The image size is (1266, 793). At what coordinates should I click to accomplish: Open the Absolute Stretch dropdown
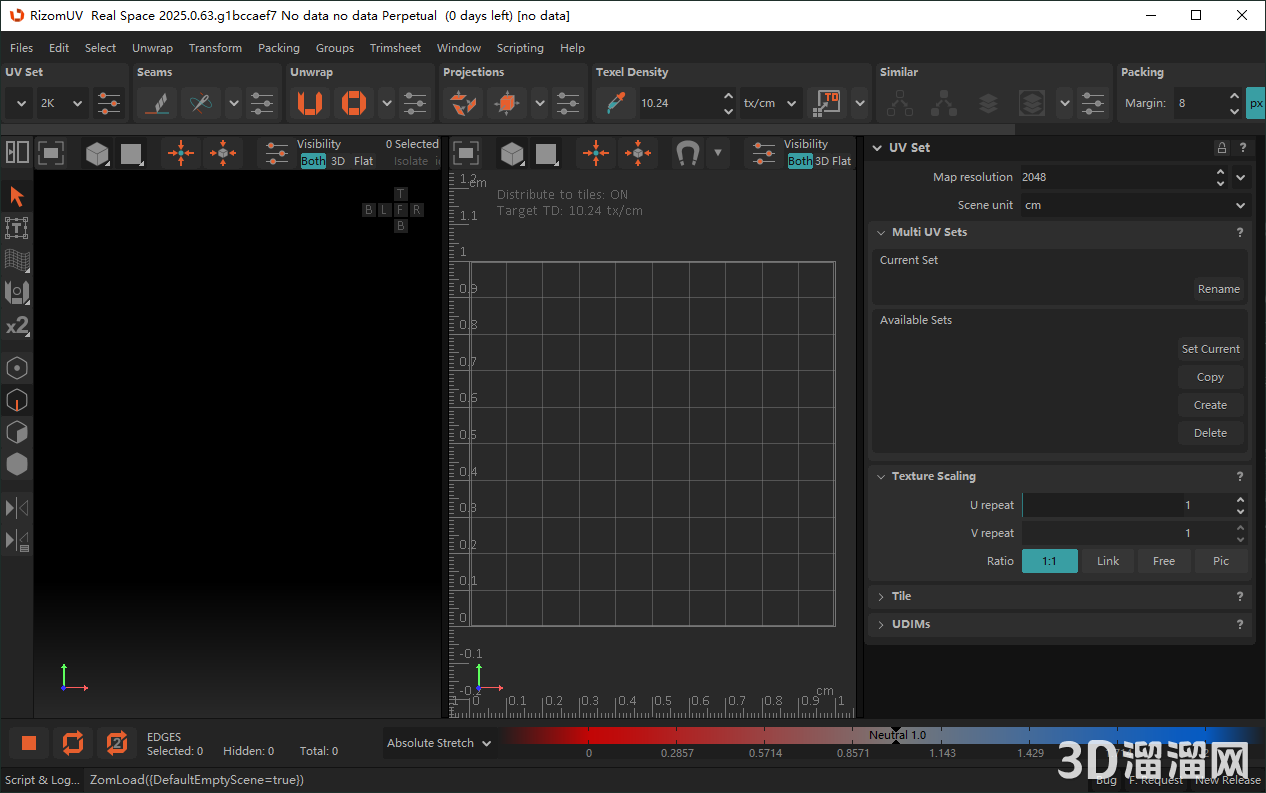(x=440, y=743)
